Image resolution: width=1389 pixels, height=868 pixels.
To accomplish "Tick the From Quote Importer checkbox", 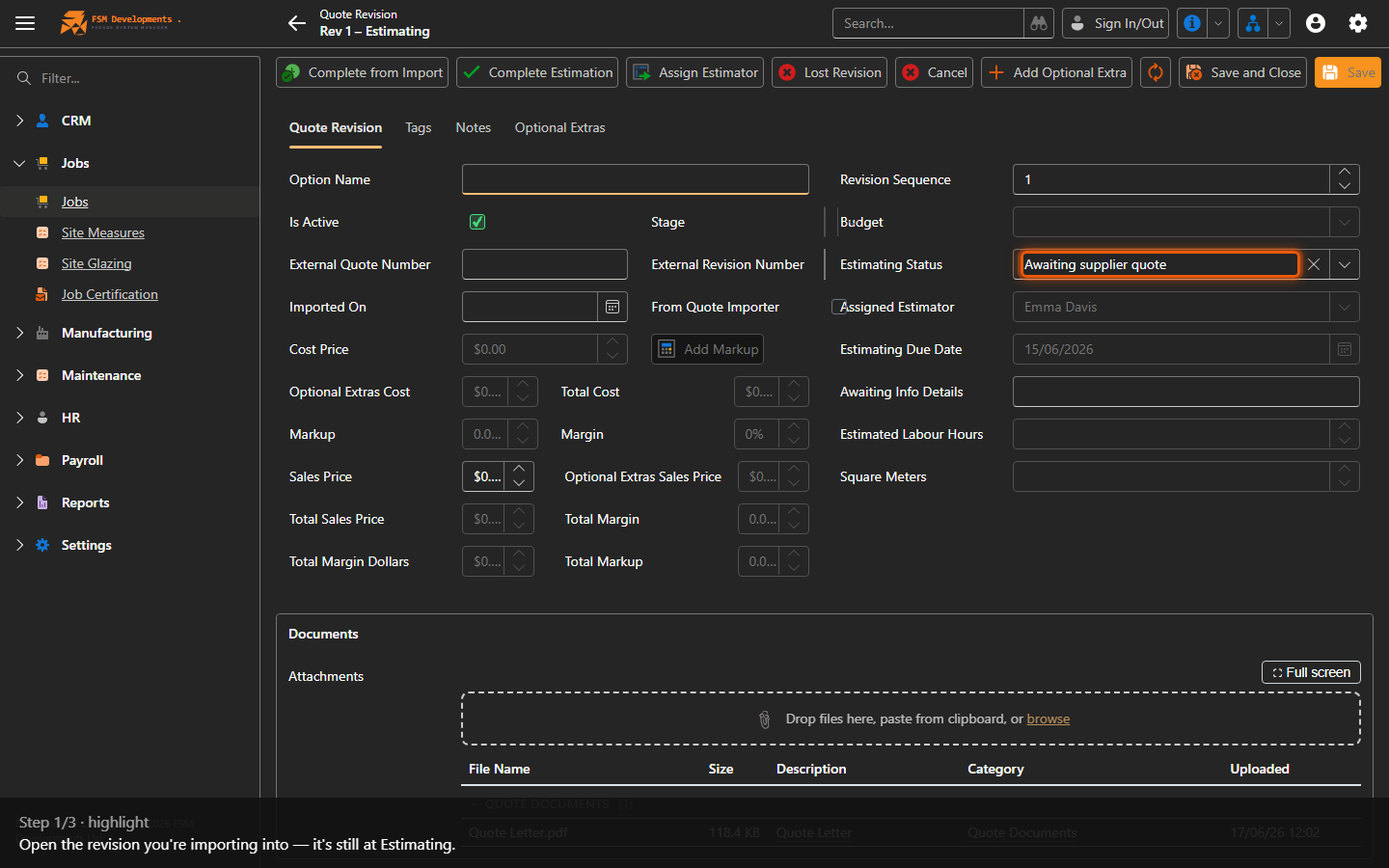I will [838, 307].
